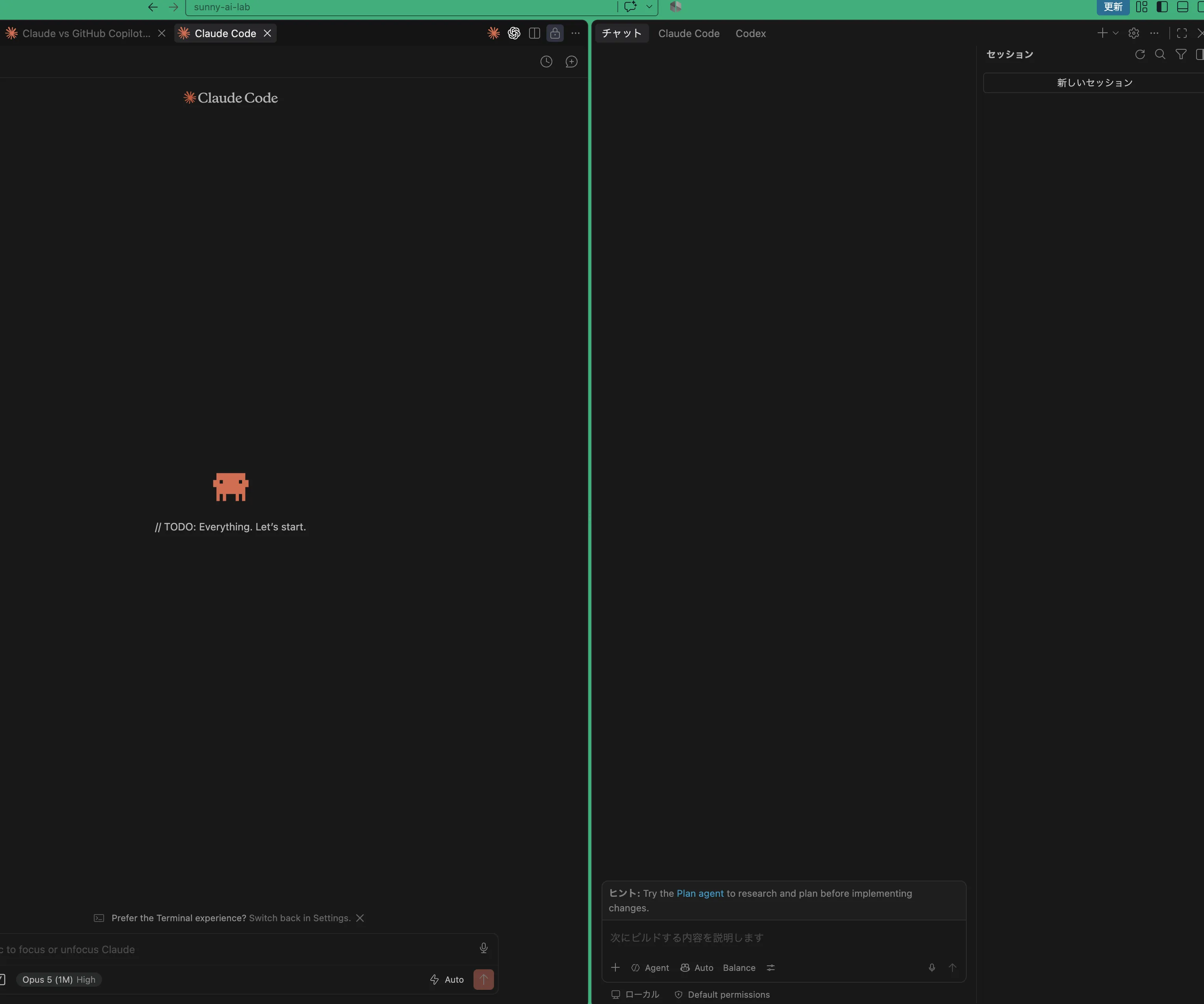Open the tools configuration sliders icon

click(771, 967)
